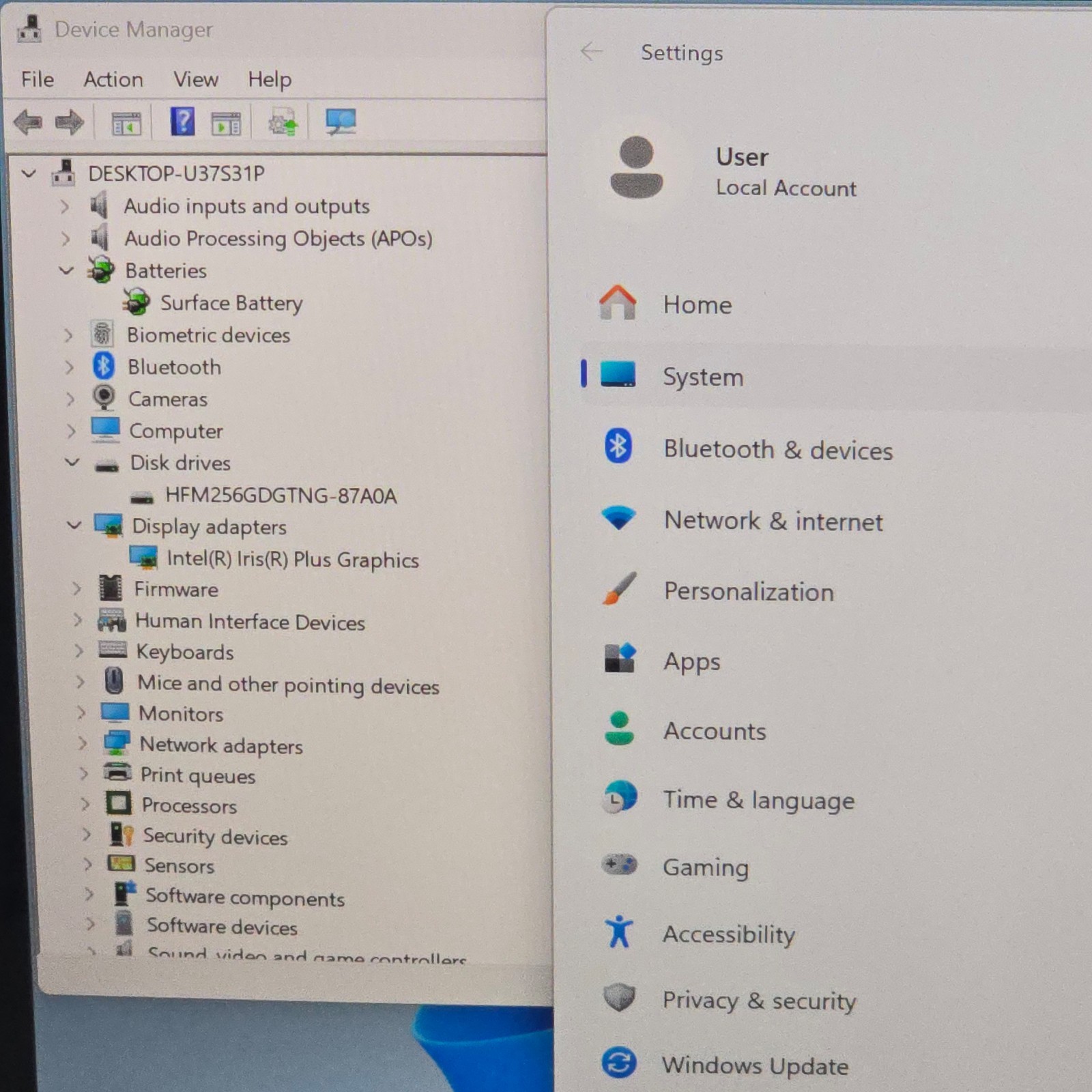Open Time & language settings

coord(759,800)
